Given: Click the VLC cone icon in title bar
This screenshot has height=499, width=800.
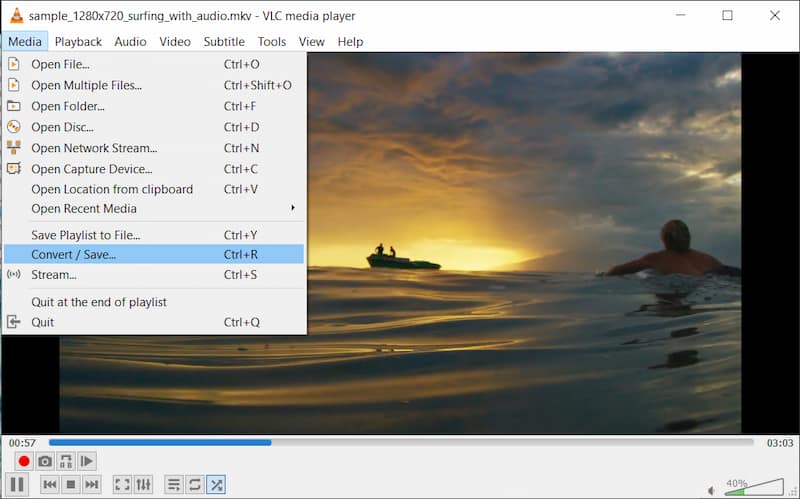Looking at the screenshot, I should pos(16,15).
